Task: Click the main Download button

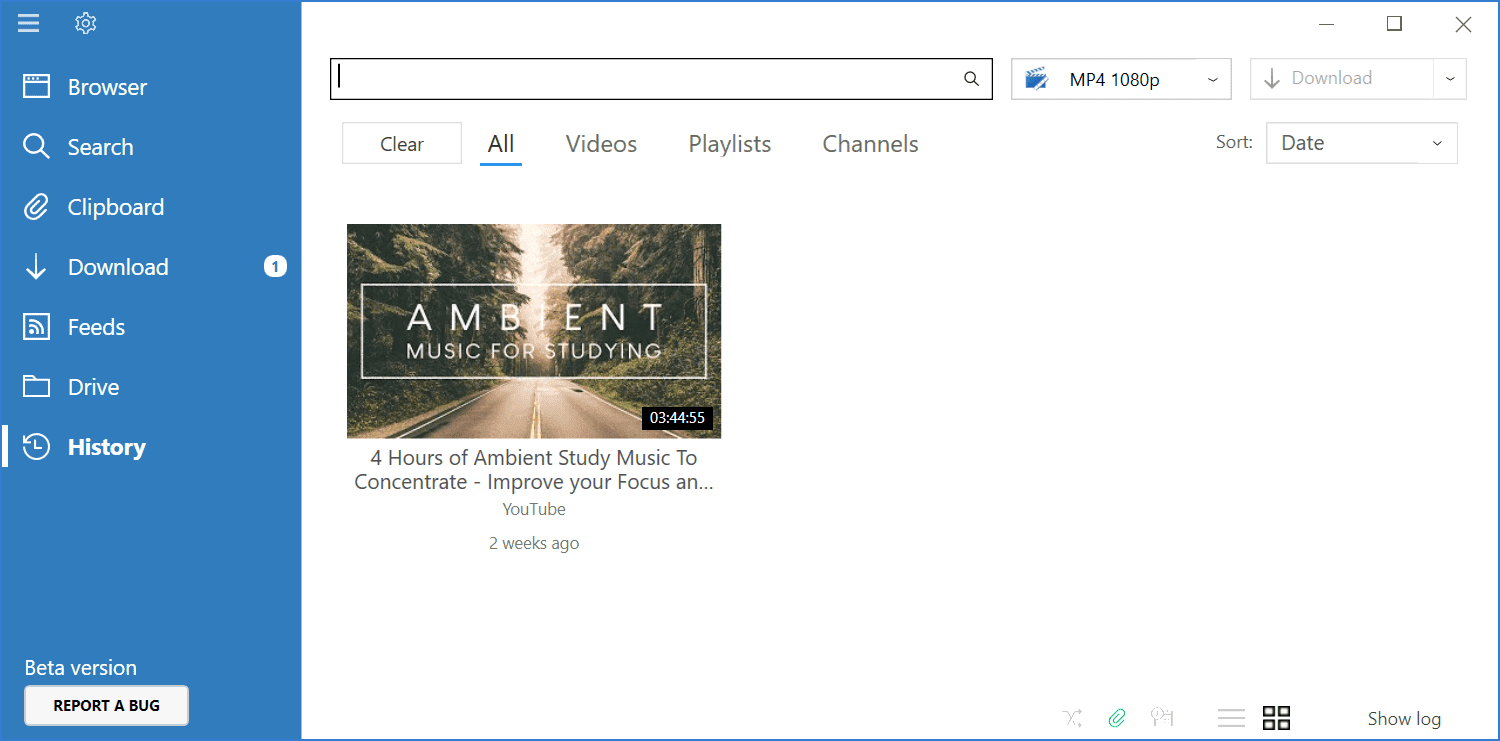Action: (1342, 79)
